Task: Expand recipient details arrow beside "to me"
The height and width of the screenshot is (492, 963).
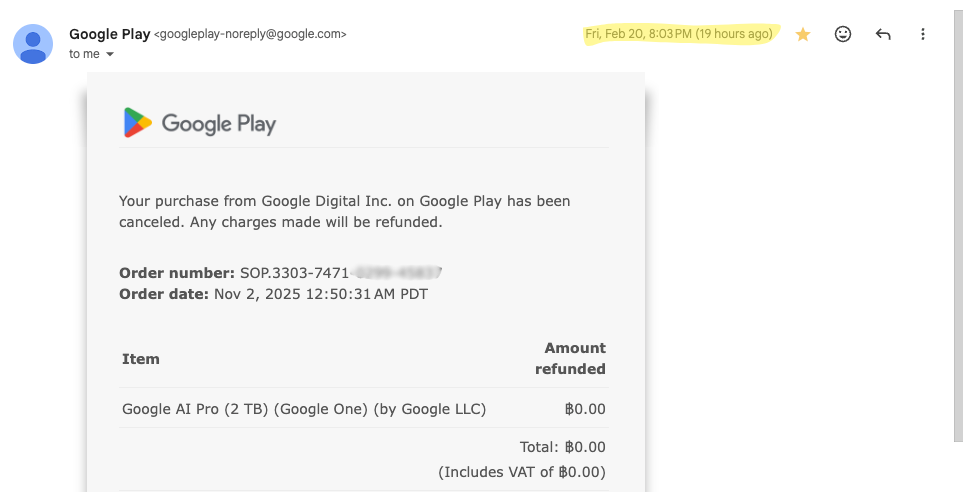Action: (x=110, y=54)
